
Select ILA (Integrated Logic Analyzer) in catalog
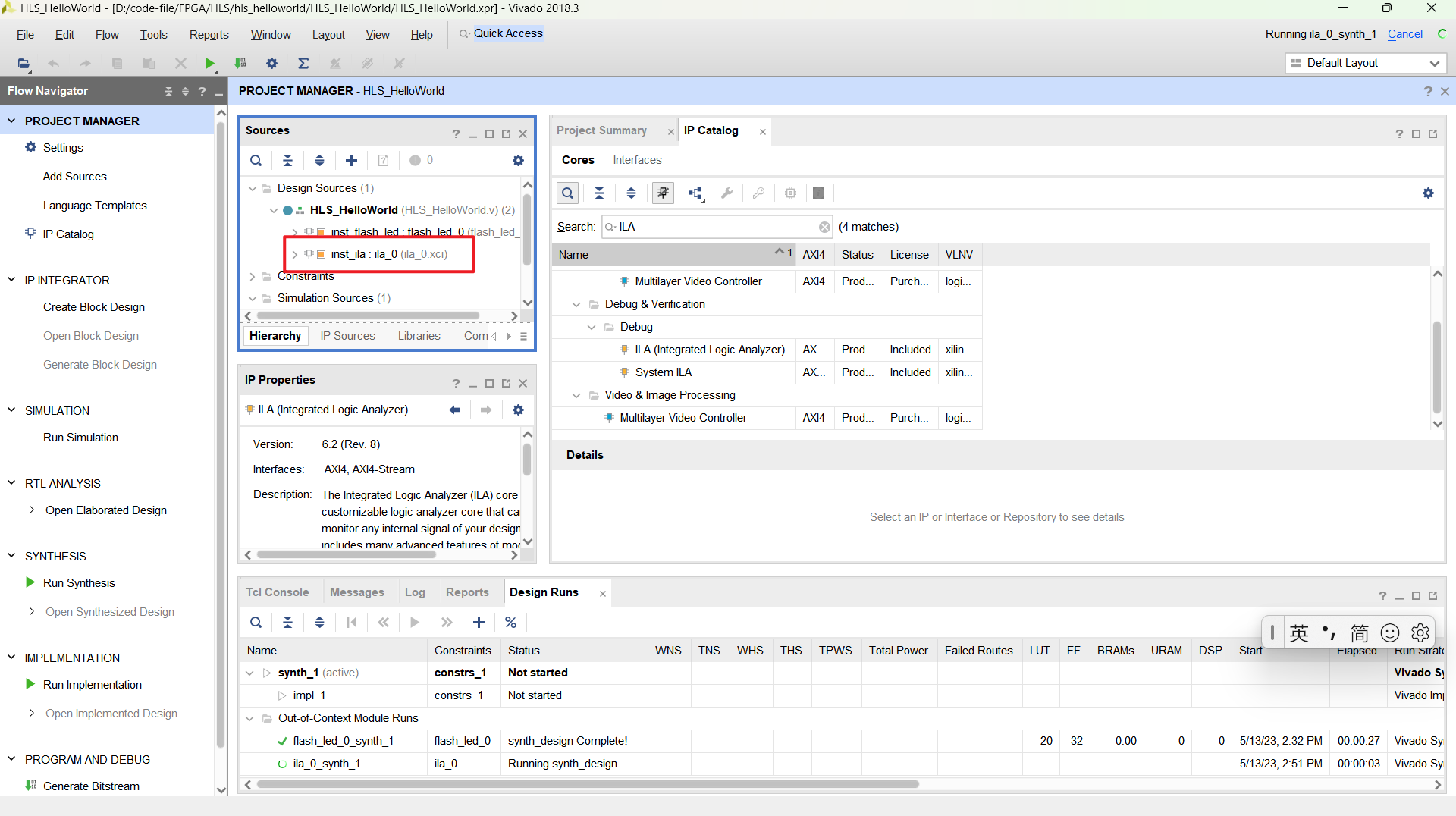click(x=710, y=350)
